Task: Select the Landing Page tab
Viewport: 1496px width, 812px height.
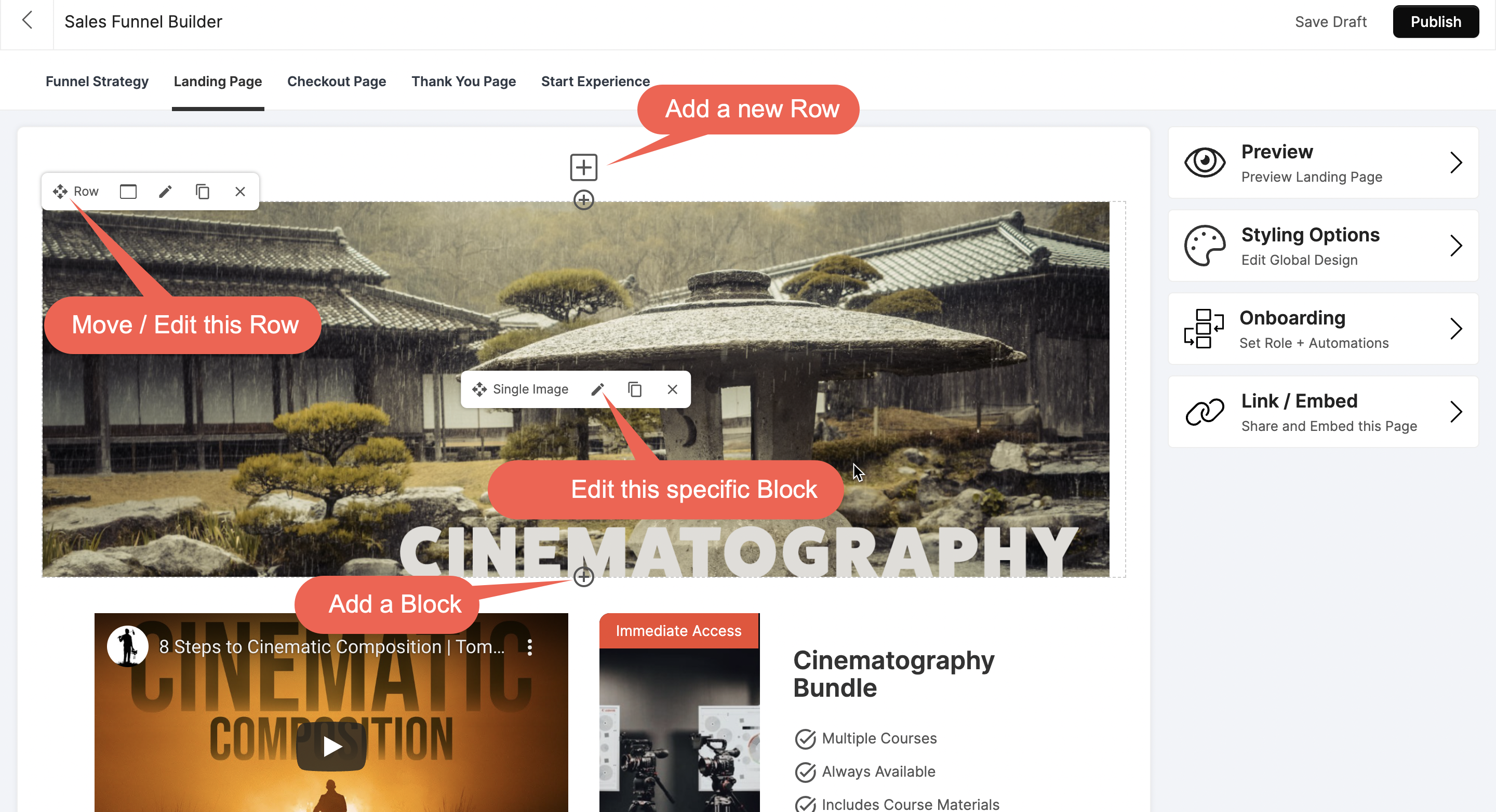Action: coord(218,82)
